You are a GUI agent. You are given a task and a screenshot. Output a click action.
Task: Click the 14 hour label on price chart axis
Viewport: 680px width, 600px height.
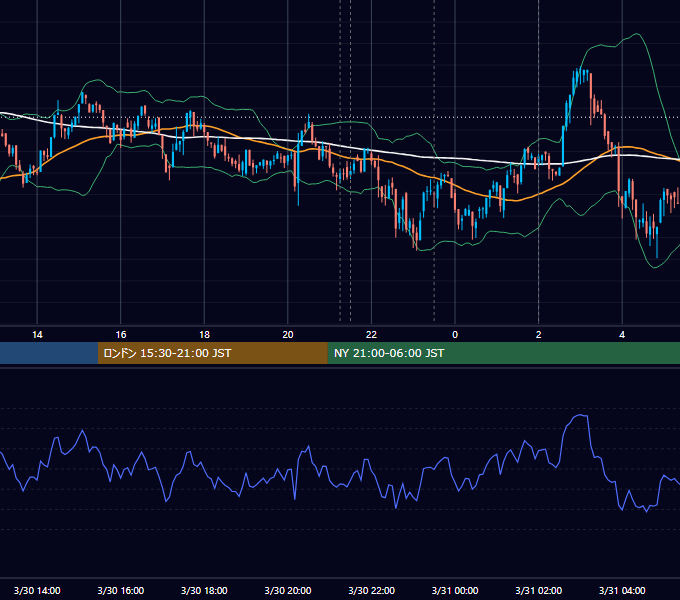point(37,335)
